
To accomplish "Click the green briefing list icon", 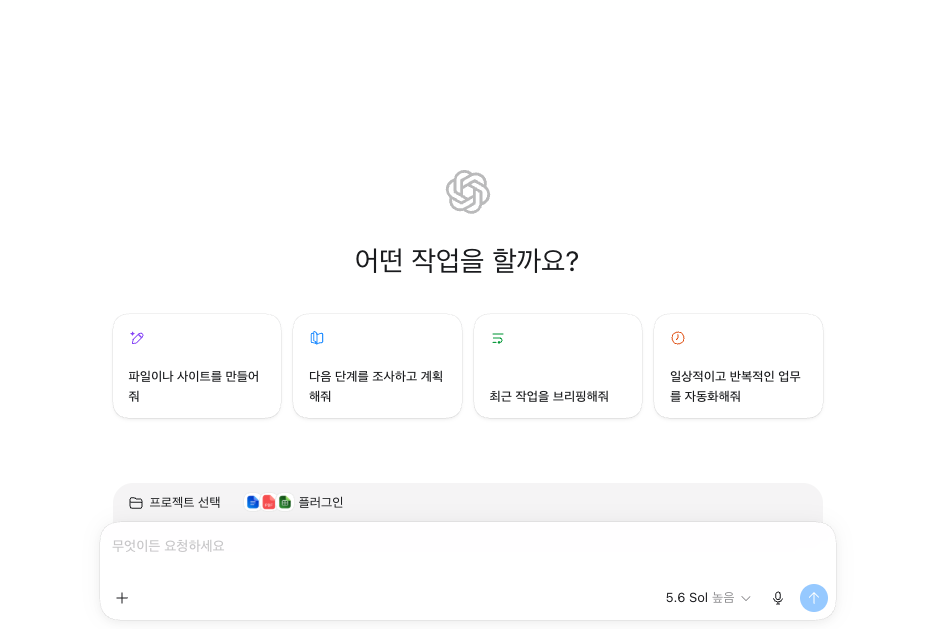I will pyautogui.click(x=498, y=338).
